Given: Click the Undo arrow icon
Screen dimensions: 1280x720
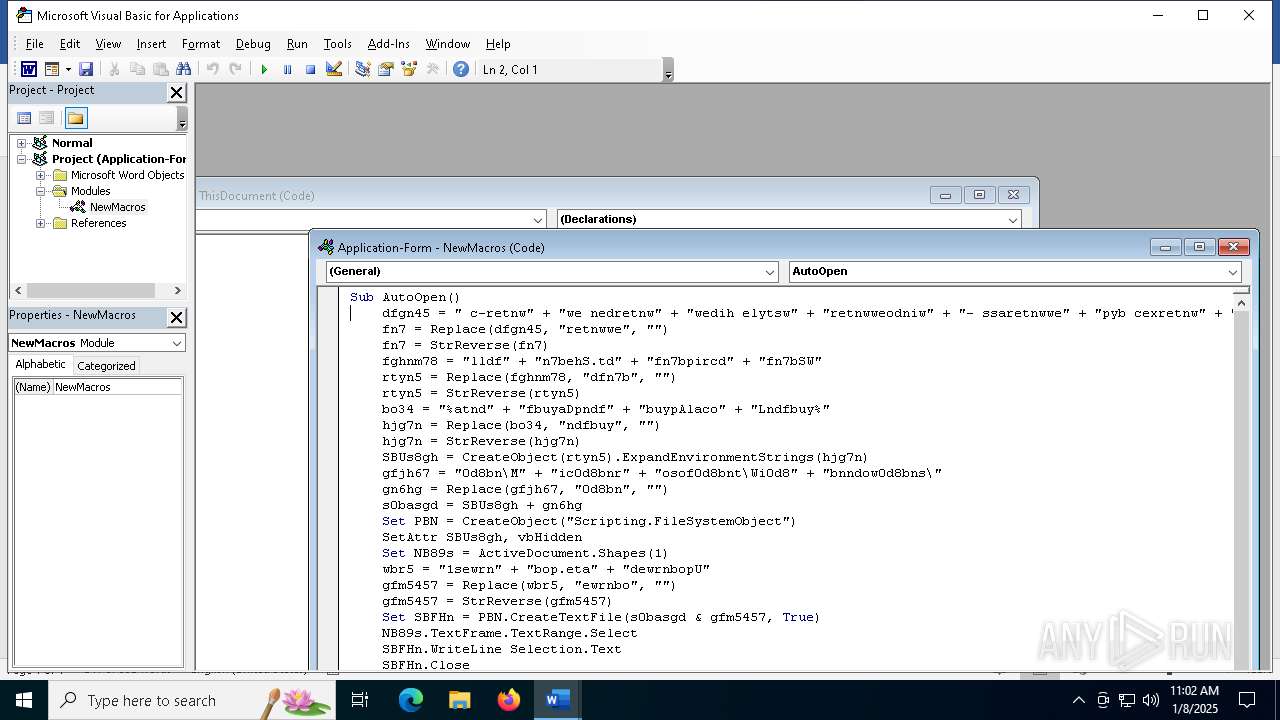Looking at the screenshot, I should pyautogui.click(x=212, y=69).
